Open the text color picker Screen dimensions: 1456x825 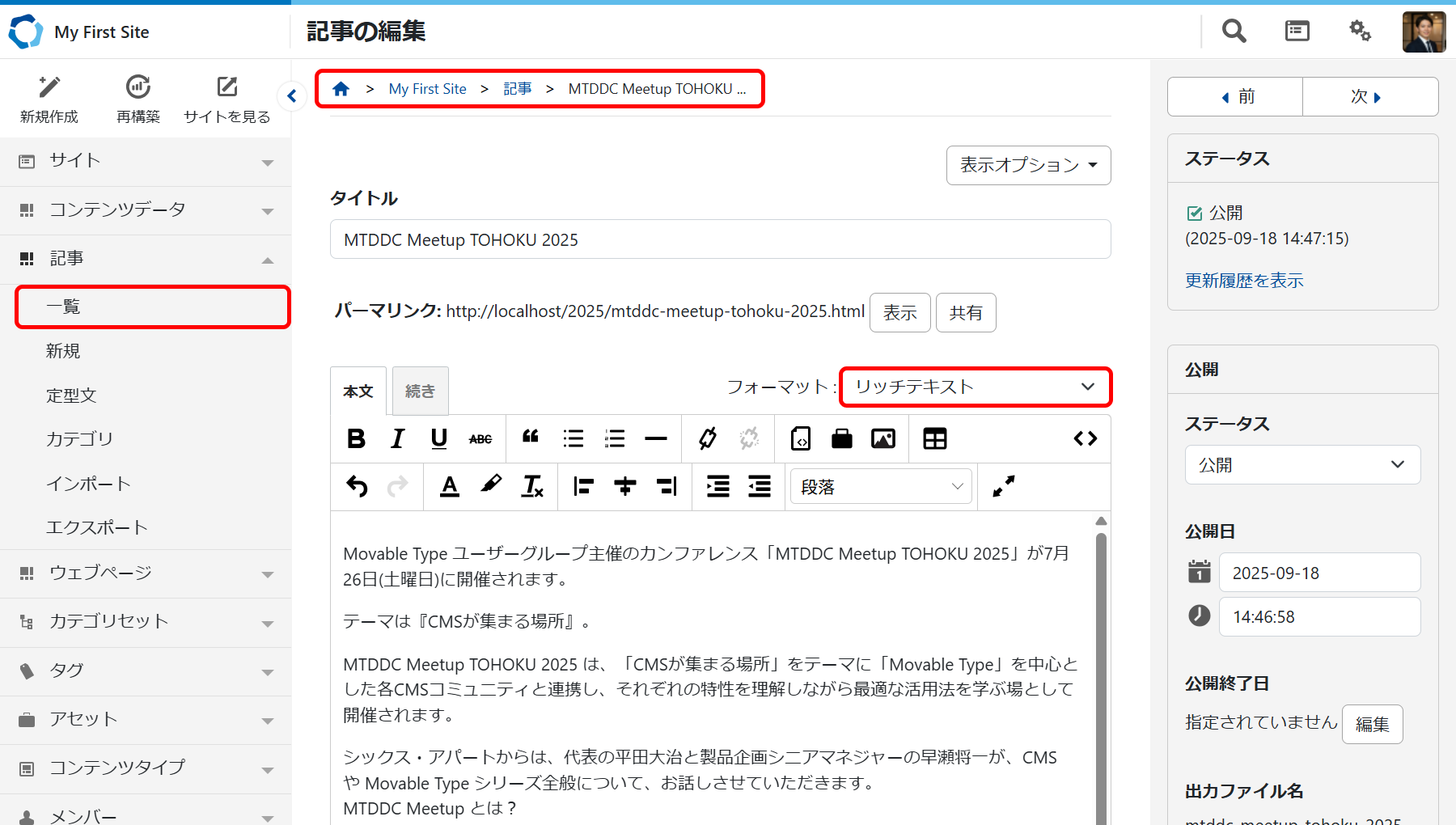click(x=450, y=486)
